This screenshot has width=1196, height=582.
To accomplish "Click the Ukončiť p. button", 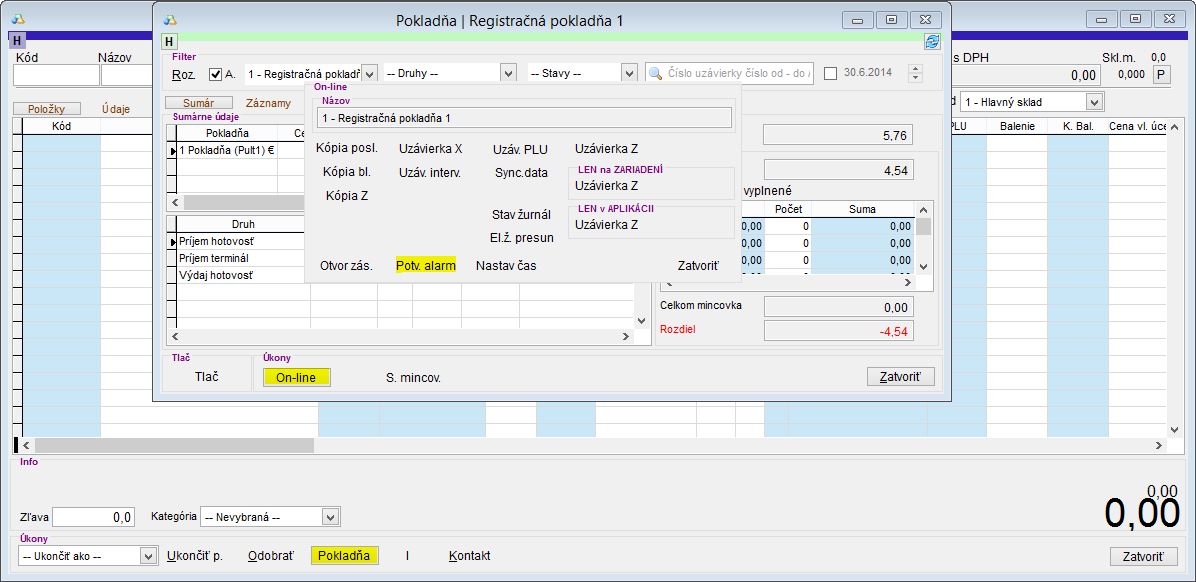I will point(195,556).
